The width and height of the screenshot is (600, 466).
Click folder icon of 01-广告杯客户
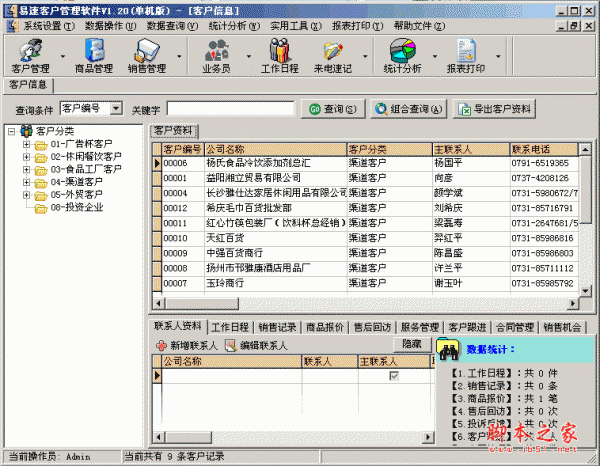point(41,145)
